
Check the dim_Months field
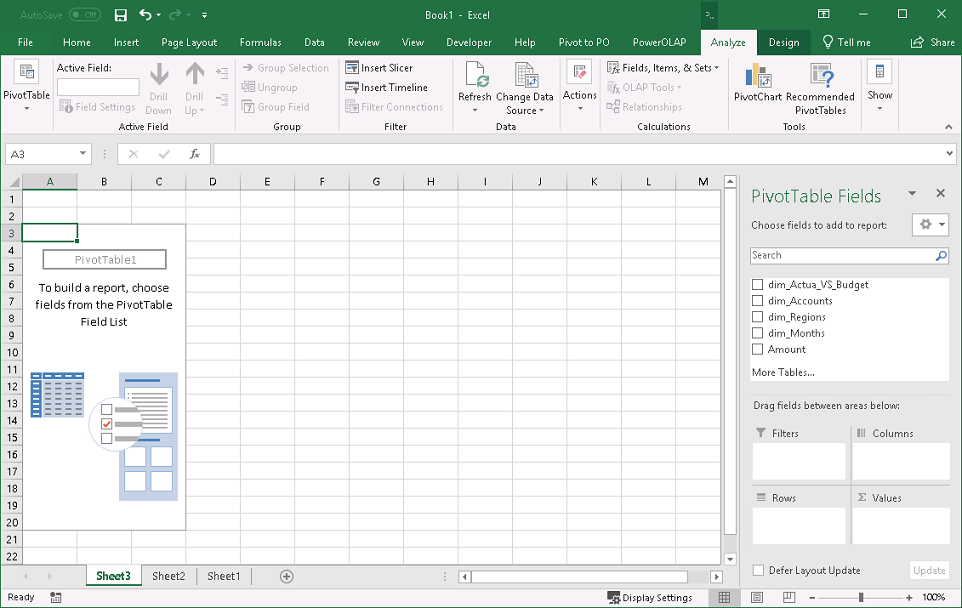pos(758,333)
